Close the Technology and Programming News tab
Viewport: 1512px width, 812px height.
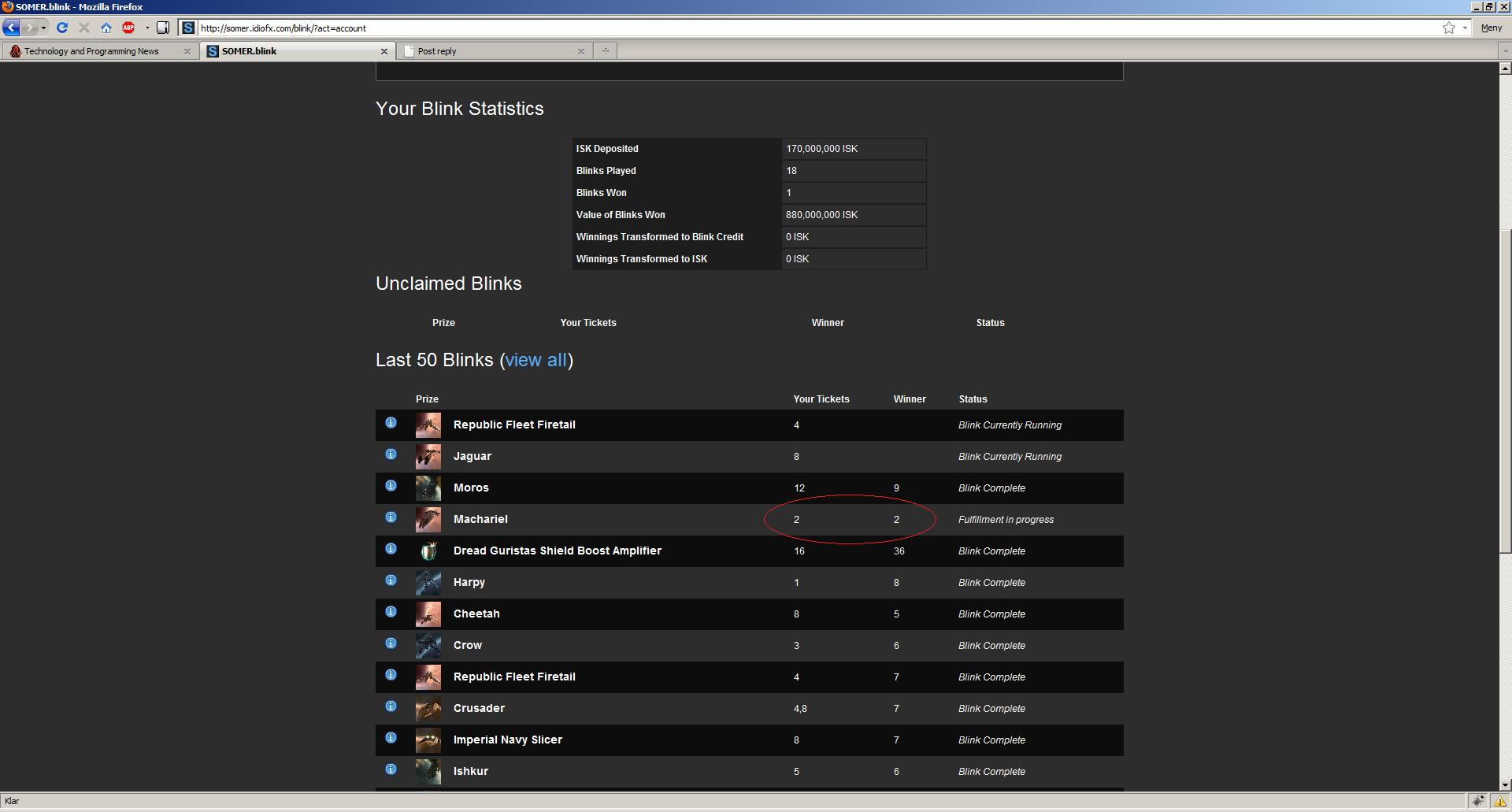tap(187, 51)
